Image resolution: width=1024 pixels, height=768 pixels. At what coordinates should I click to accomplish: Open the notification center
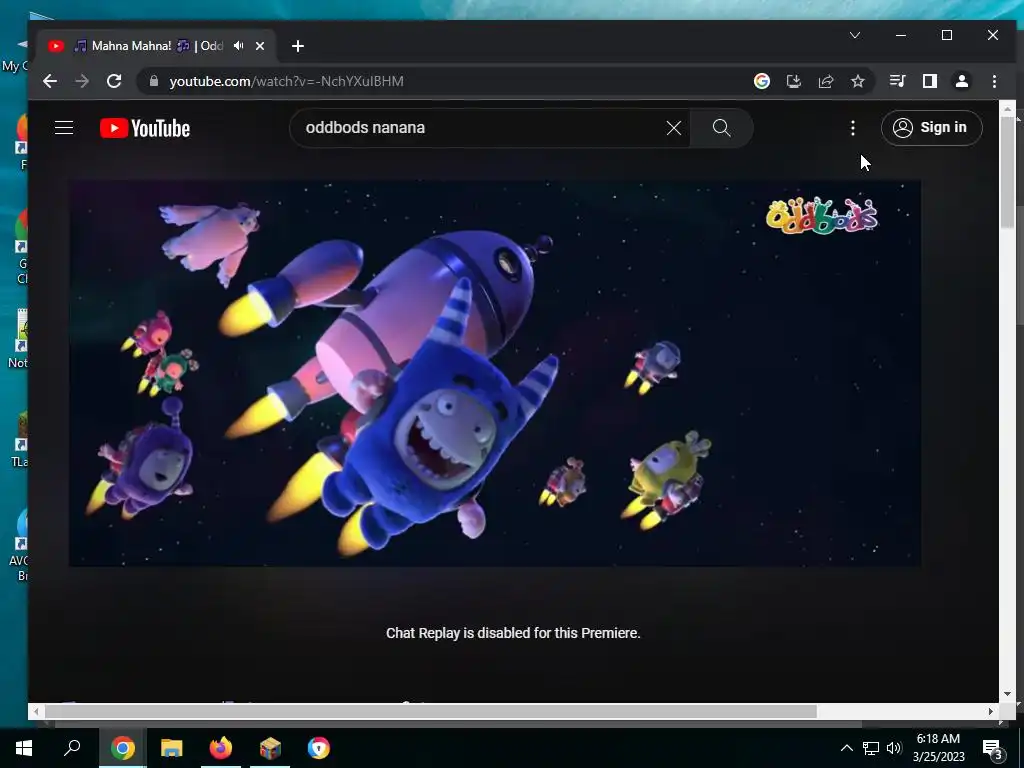(x=992, y=749)
